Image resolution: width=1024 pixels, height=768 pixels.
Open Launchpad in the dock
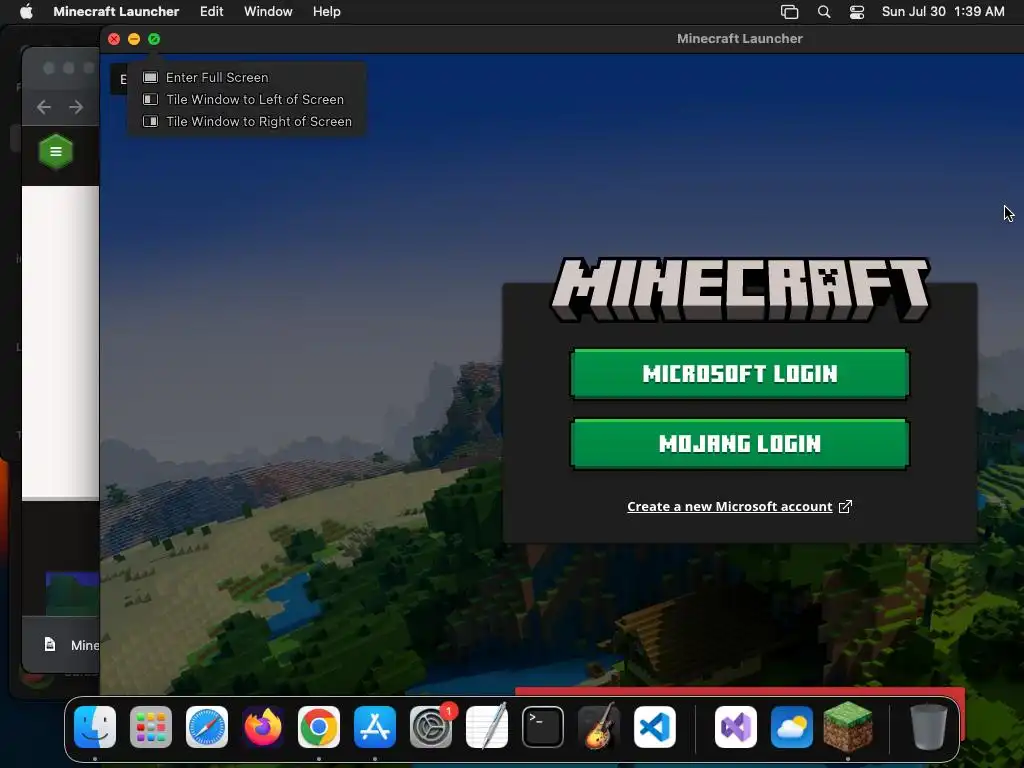(x=151, y=727)
